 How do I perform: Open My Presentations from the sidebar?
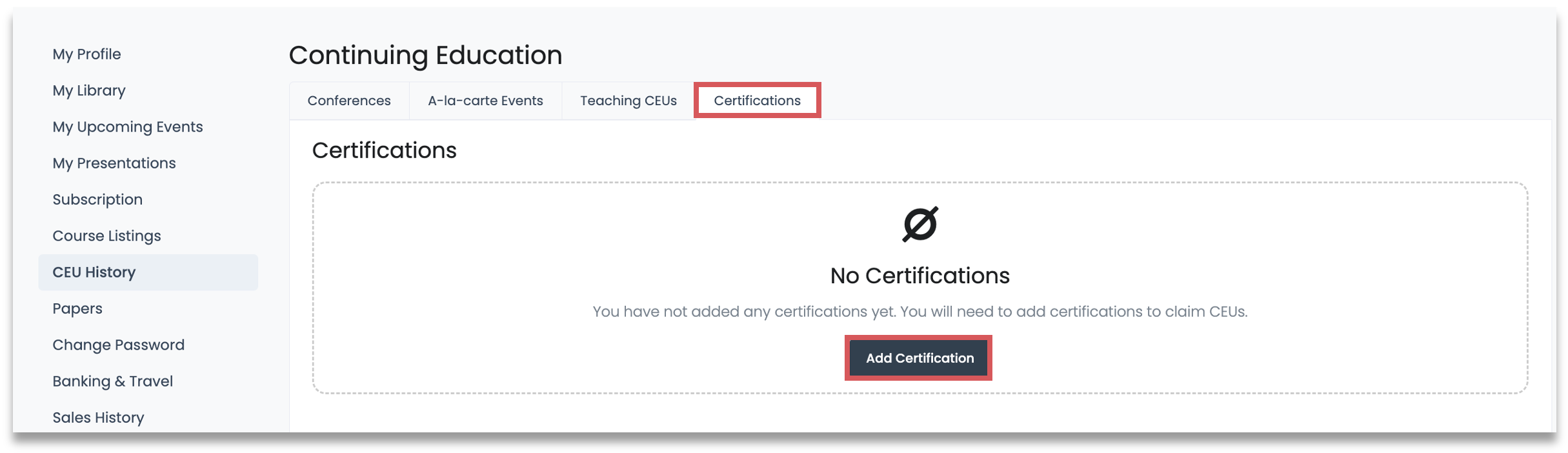point(114,163)
